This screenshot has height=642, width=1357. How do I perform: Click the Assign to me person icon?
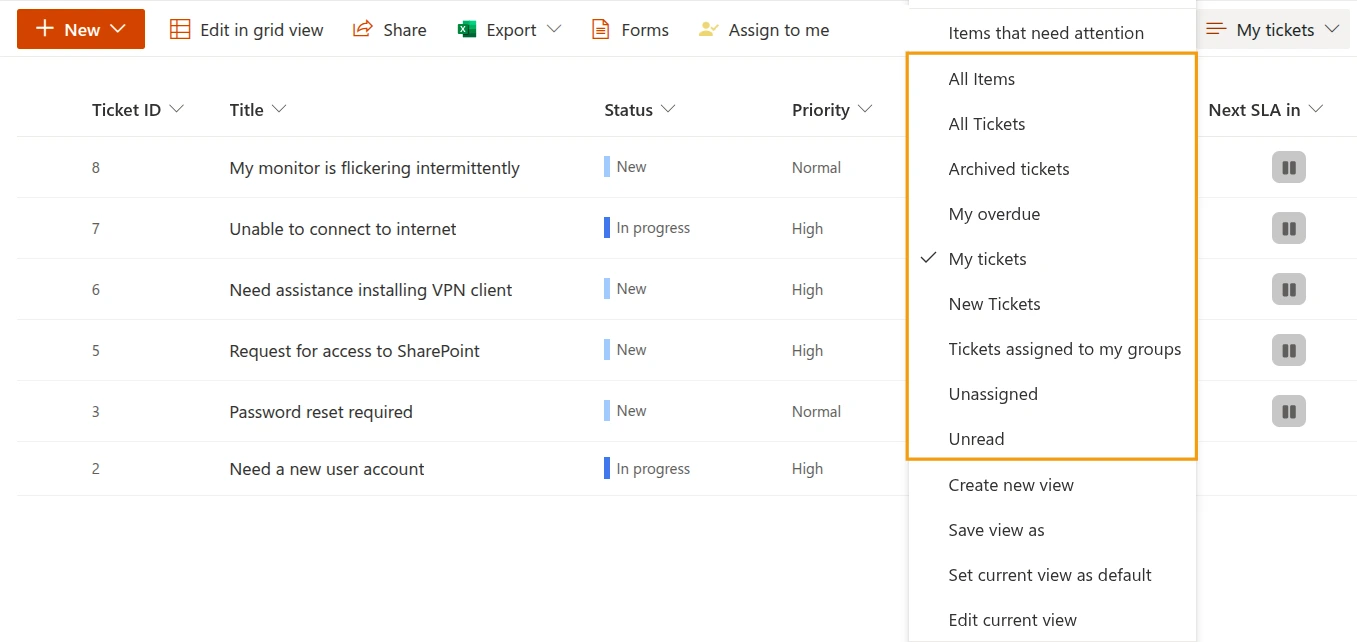(x=709, y=30)
